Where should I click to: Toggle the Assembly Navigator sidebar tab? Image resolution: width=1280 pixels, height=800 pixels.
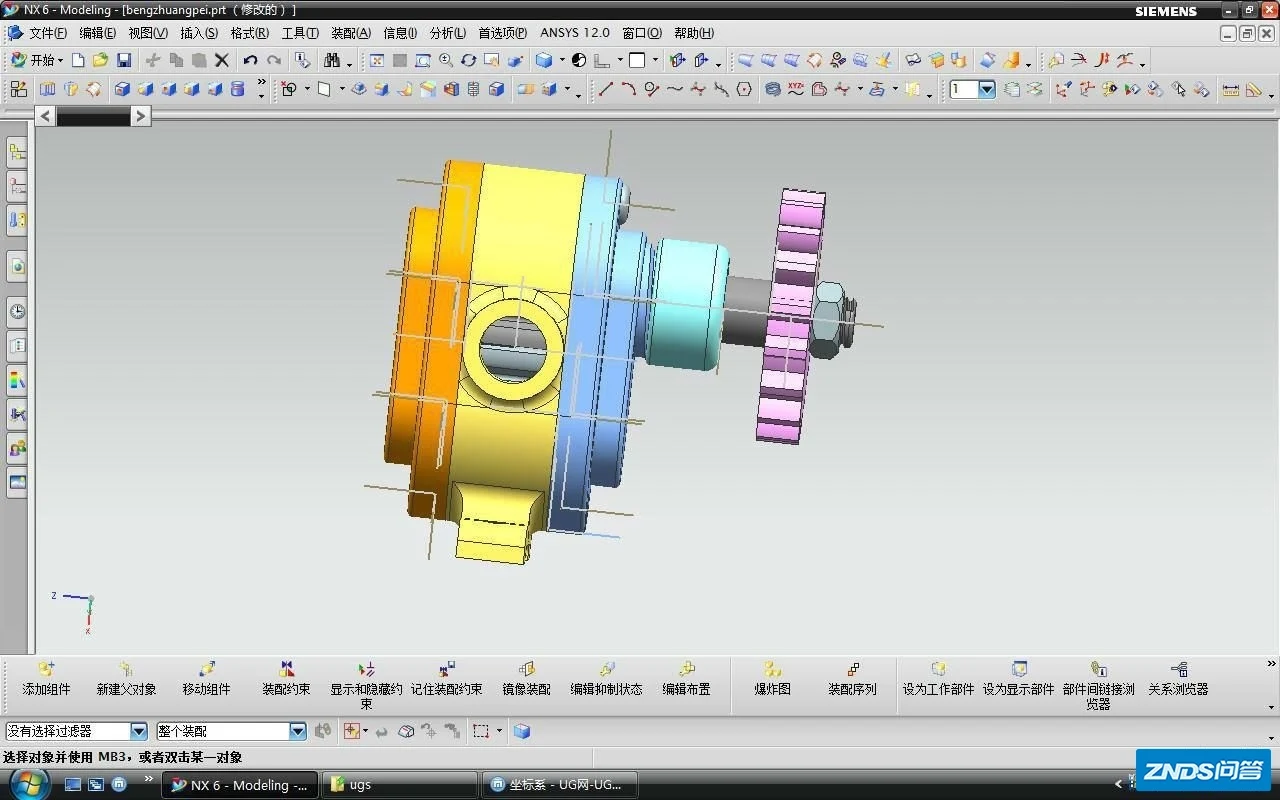[x=17, y=153]
